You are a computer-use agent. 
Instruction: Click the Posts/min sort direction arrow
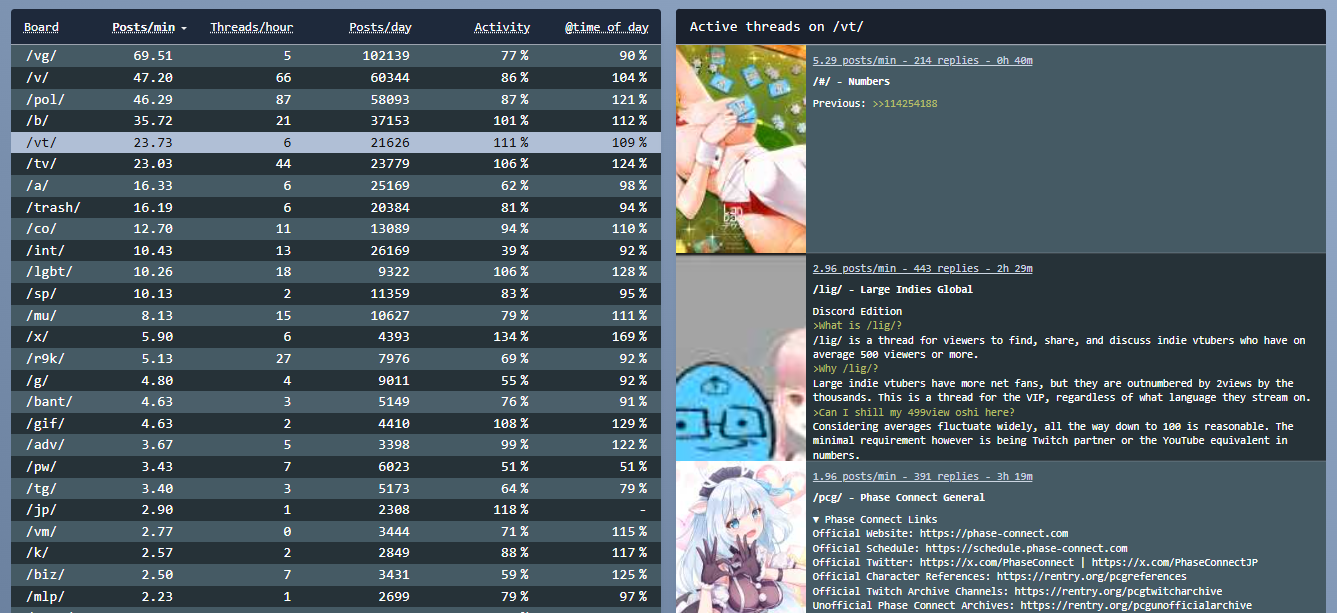click(x=184, y=29)
